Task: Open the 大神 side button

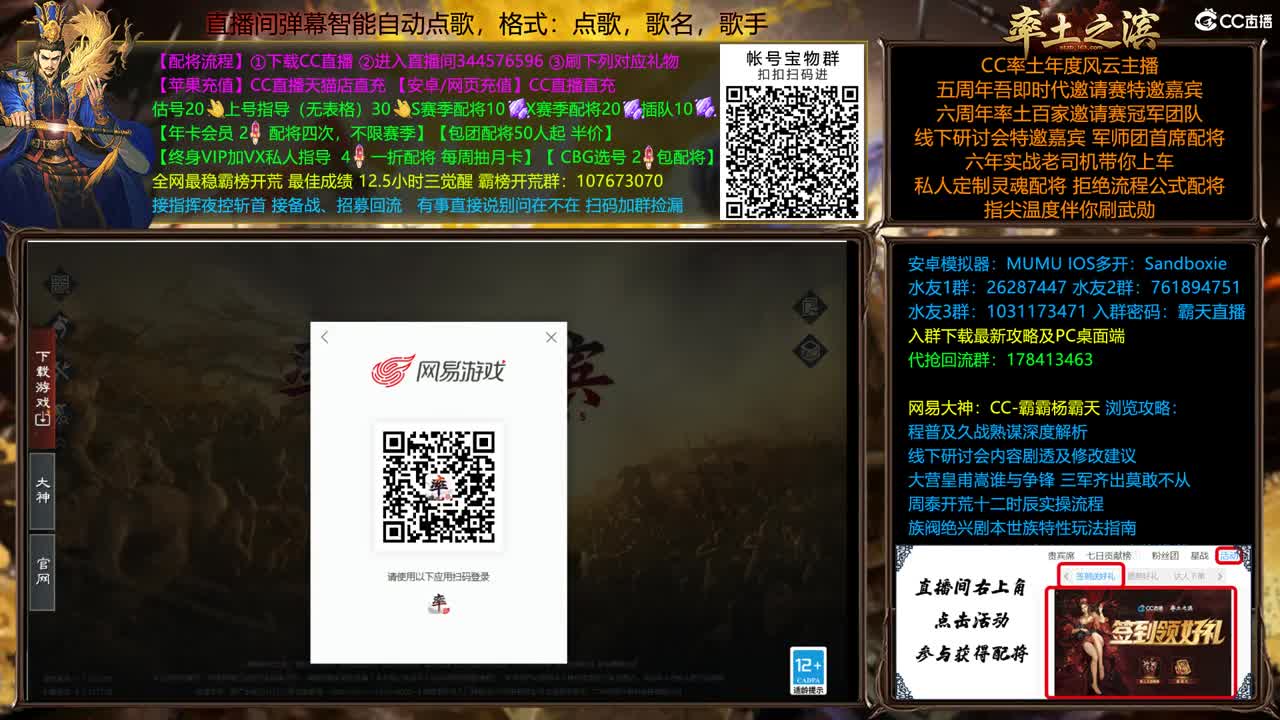Action: click(42, 491)
